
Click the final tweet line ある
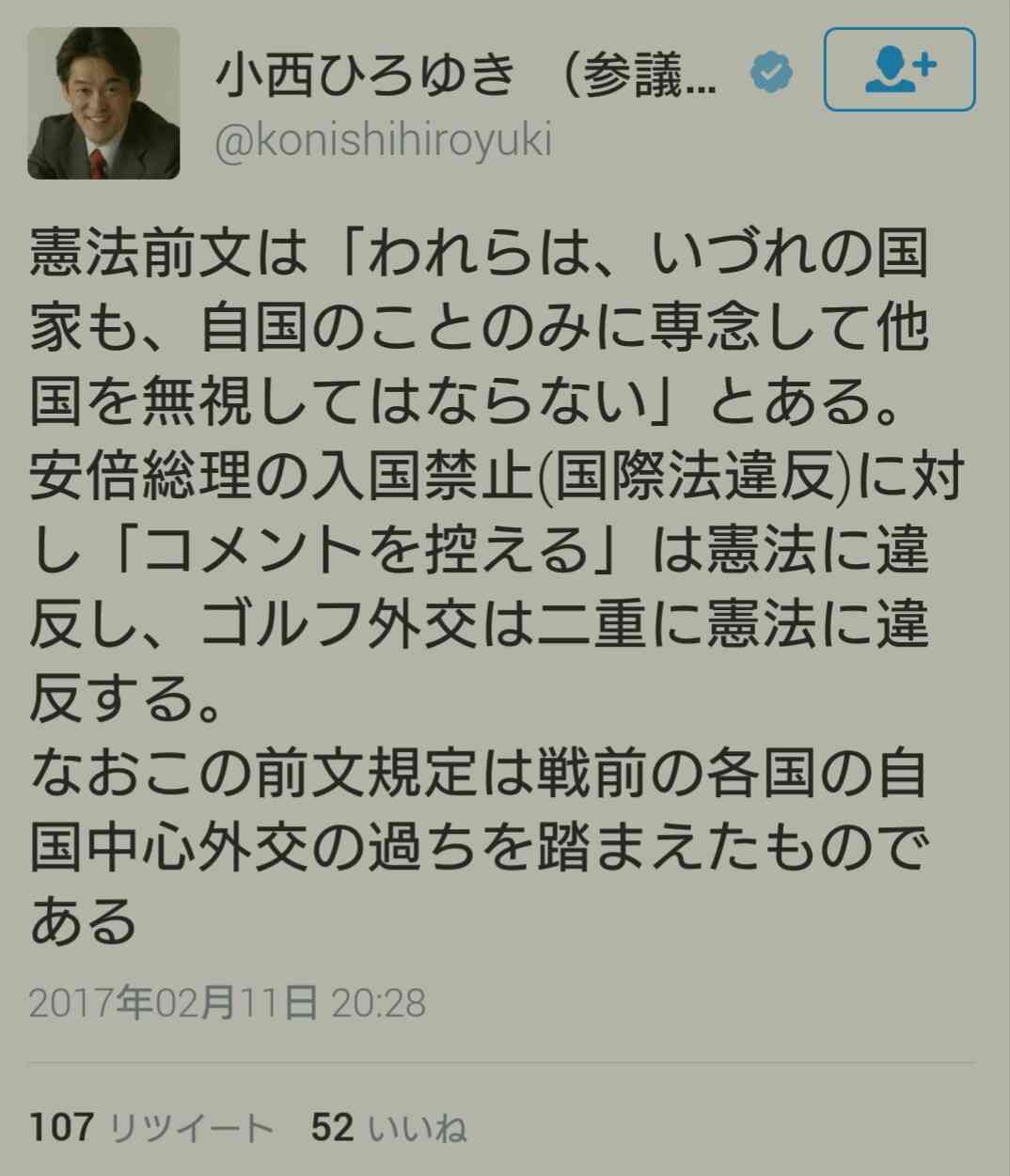click(x=84, y=920)
